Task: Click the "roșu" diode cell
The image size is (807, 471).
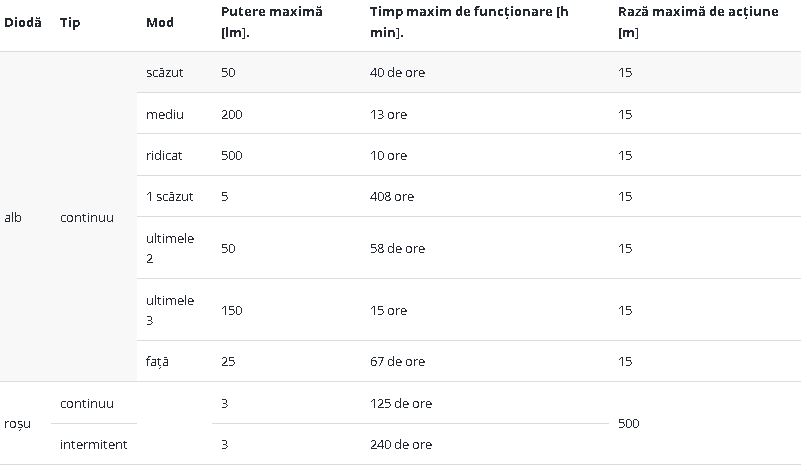Action: pyautogui.click(x=17, y=424)
